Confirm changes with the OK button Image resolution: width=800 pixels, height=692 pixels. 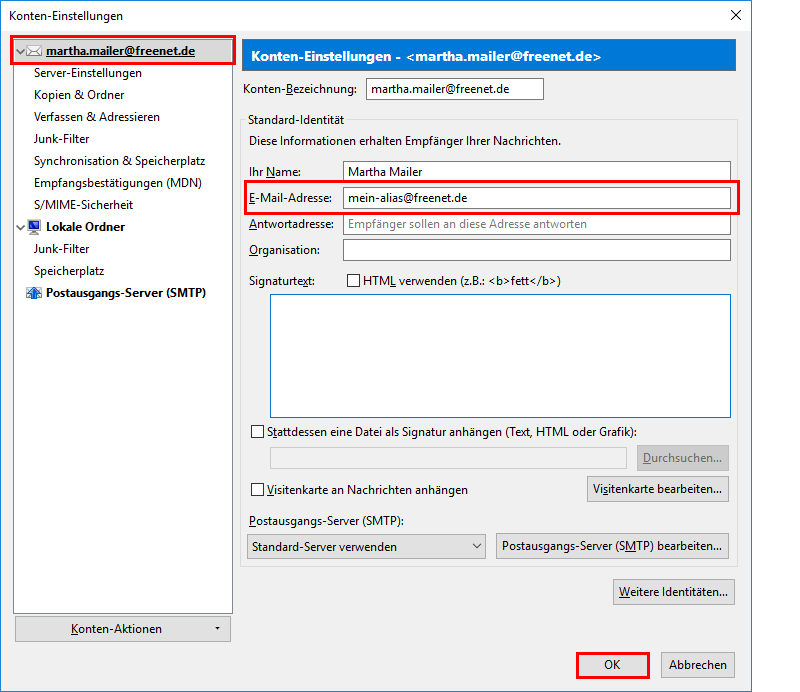(612, 665)
